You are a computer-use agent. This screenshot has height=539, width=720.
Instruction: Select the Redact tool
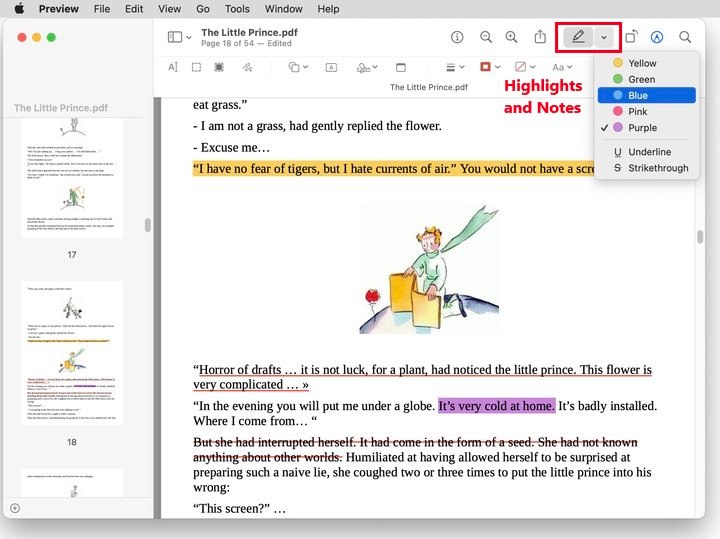219,67
